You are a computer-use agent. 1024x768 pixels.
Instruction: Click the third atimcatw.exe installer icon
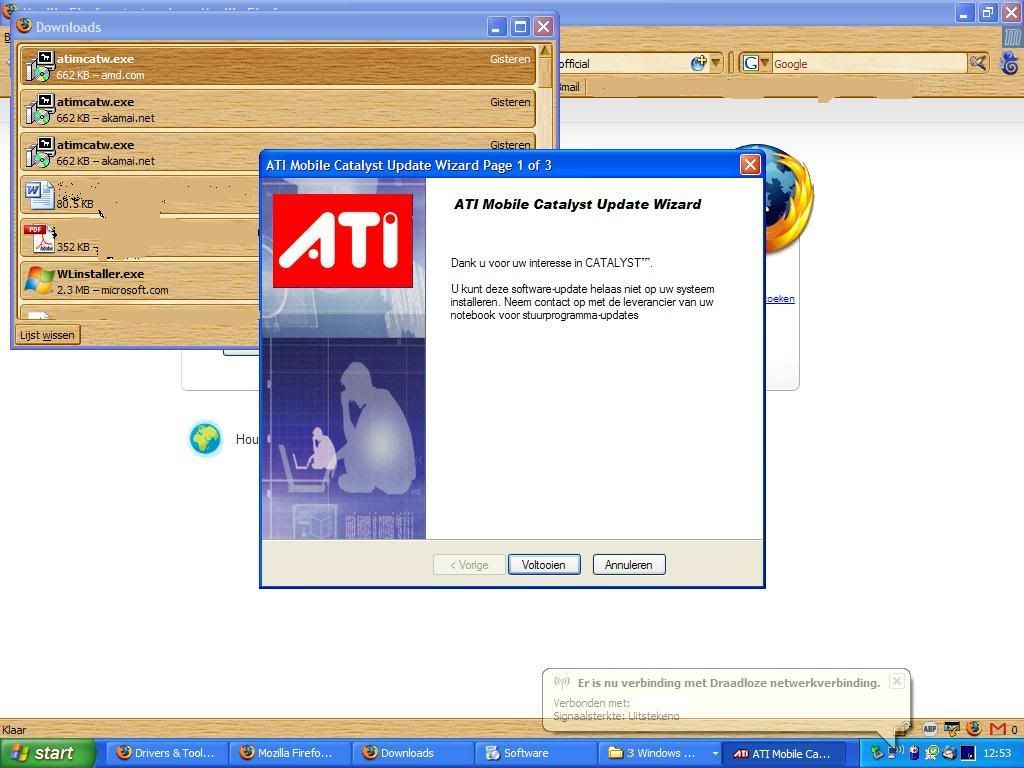[39, 152]
